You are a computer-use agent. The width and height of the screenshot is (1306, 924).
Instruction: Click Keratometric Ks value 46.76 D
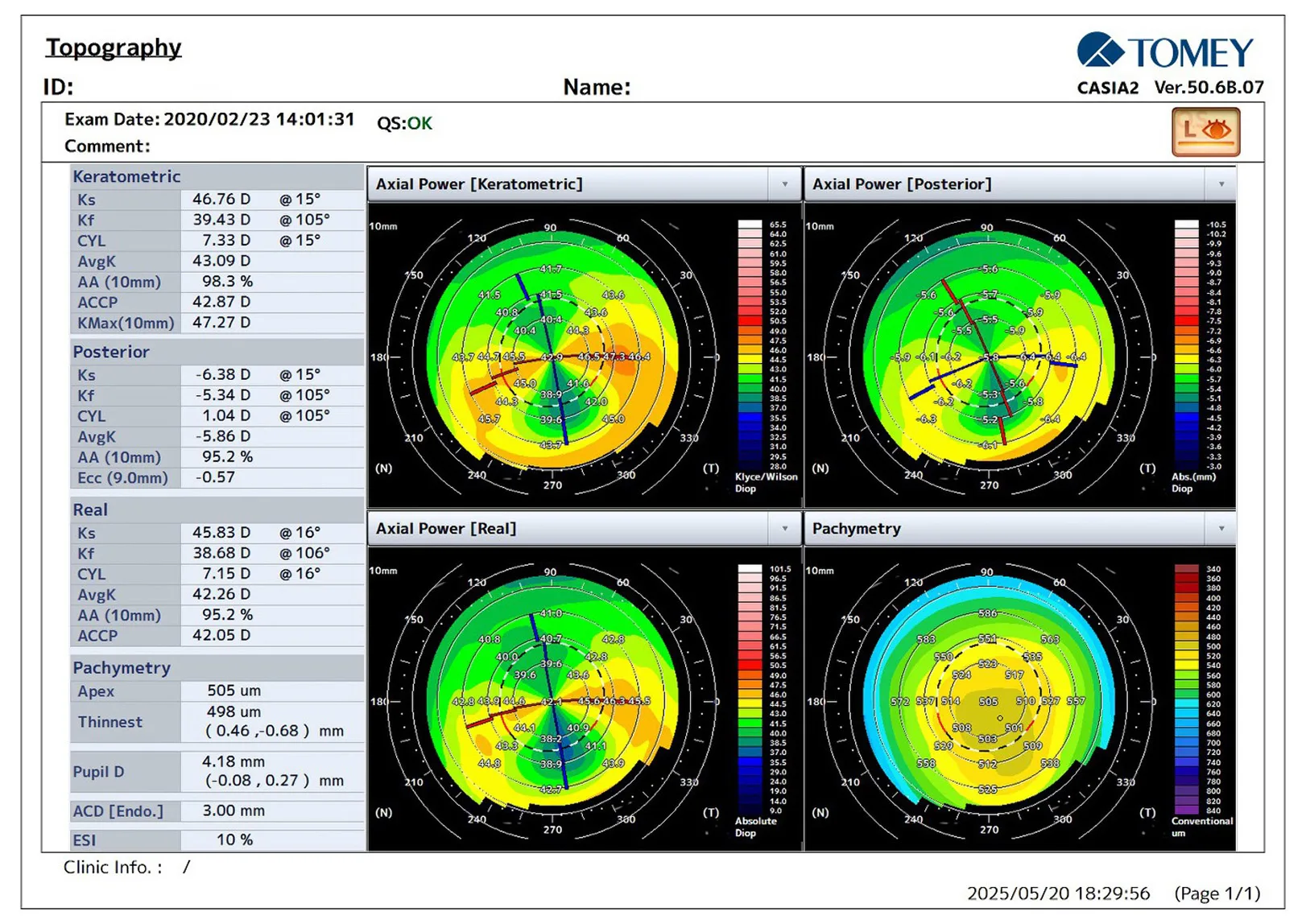(221, 199)
